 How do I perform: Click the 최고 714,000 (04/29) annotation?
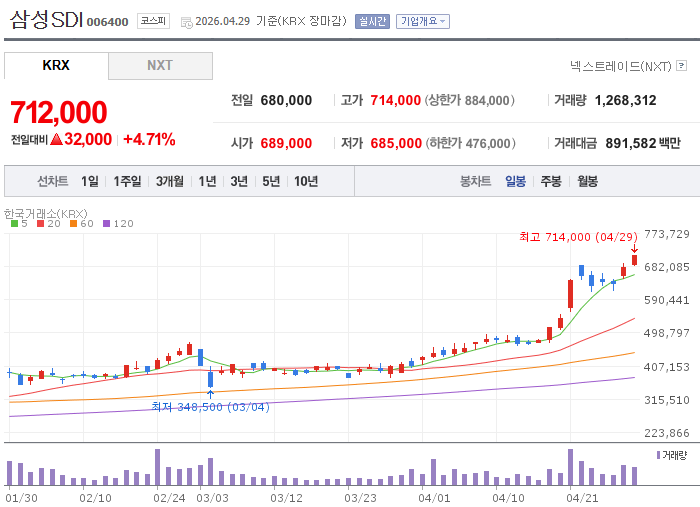click(x=578, y=237)
